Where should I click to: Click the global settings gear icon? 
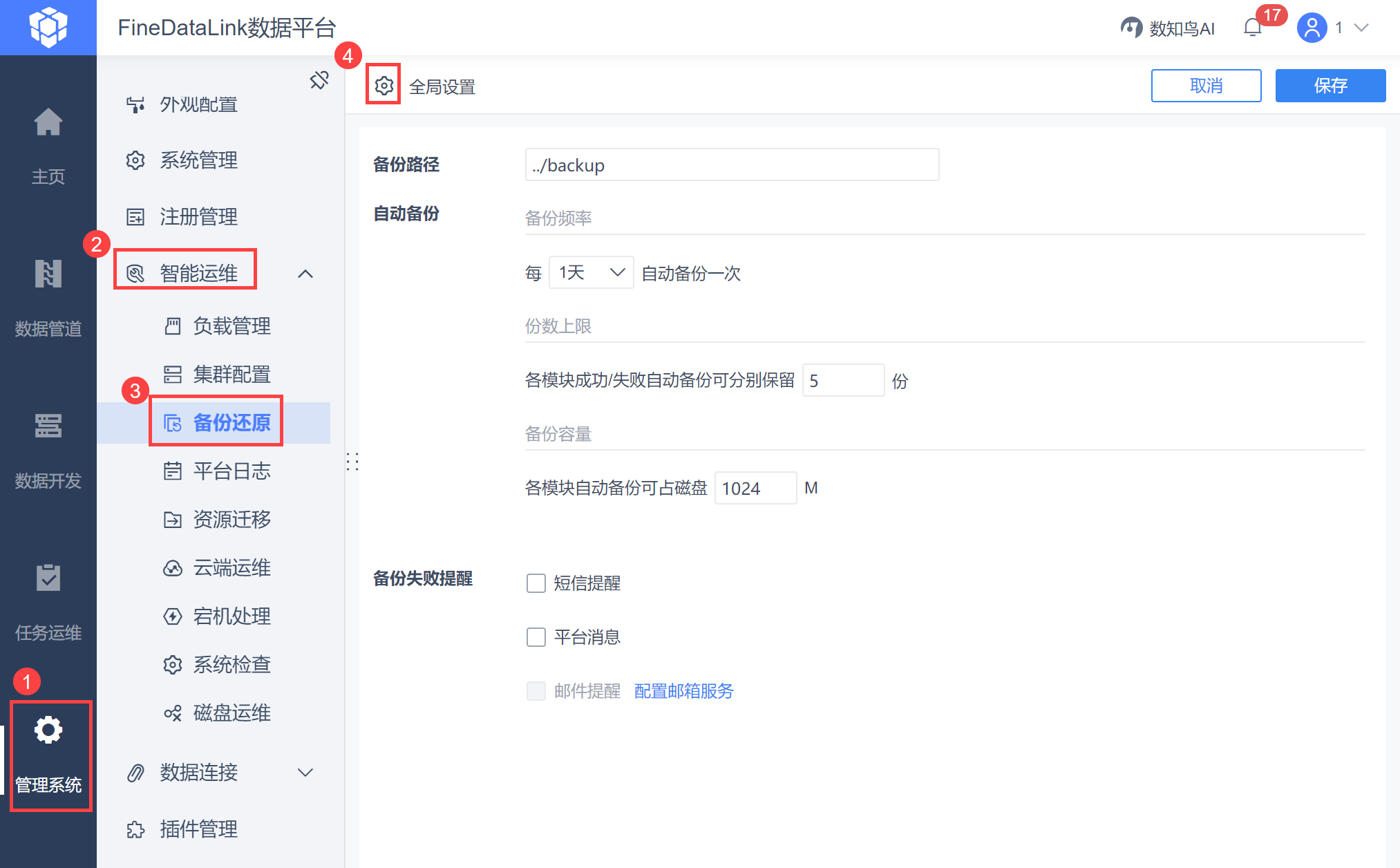click(x=384, y=86)
